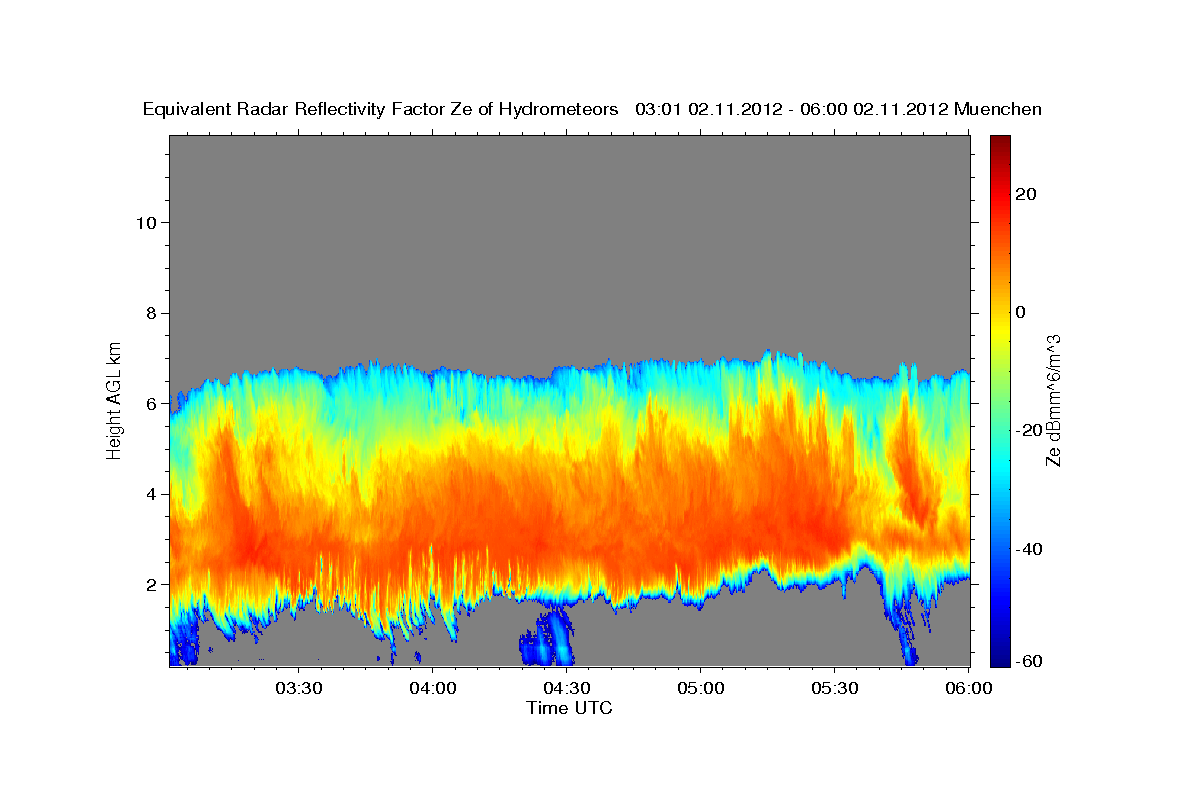Image resolution: width=1200 pixels, height=800 pixels.
Task: Click the '03:30' time tick label
Action: pos(298,688)
